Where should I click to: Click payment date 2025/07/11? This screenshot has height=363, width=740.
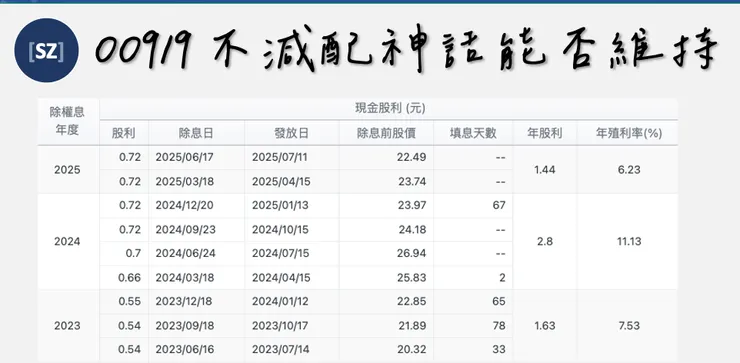(280, 157)
